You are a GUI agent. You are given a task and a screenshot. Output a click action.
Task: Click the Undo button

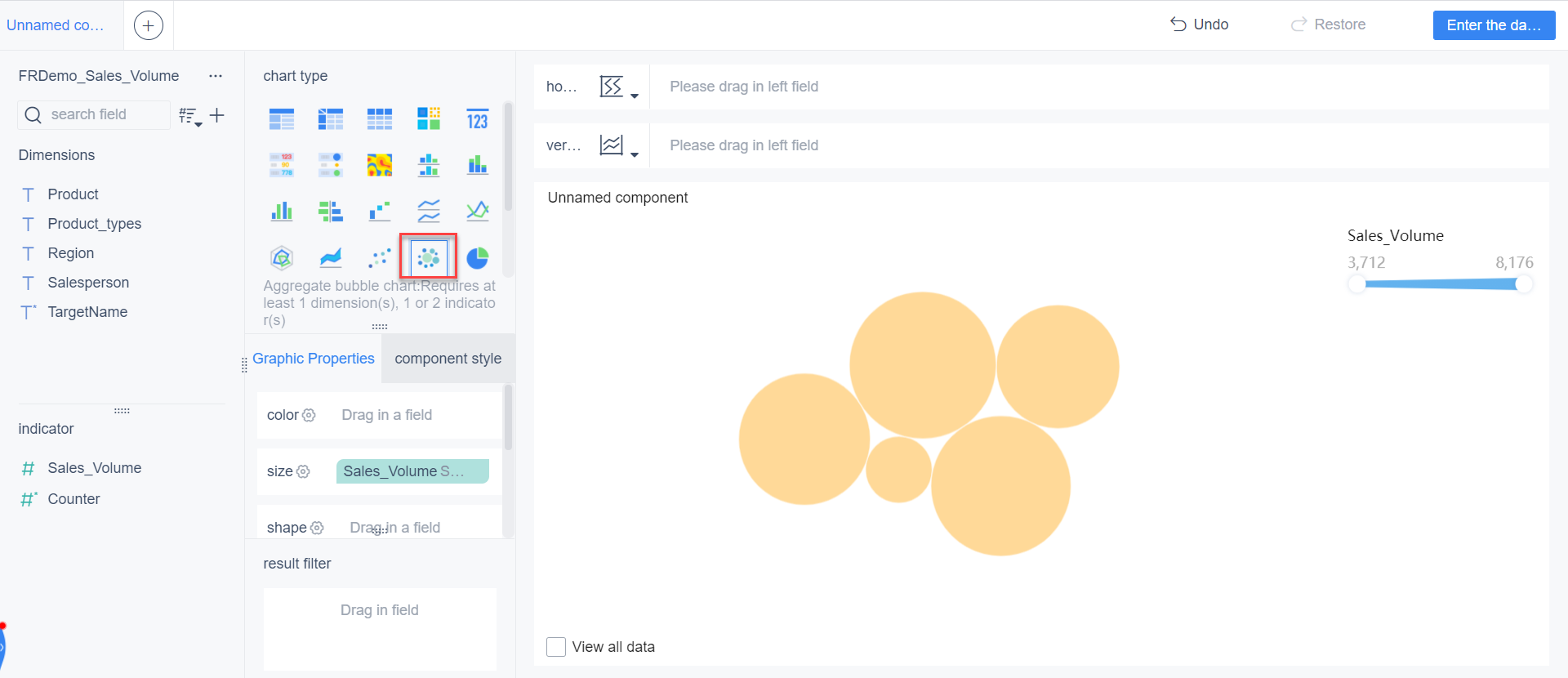1200,25
